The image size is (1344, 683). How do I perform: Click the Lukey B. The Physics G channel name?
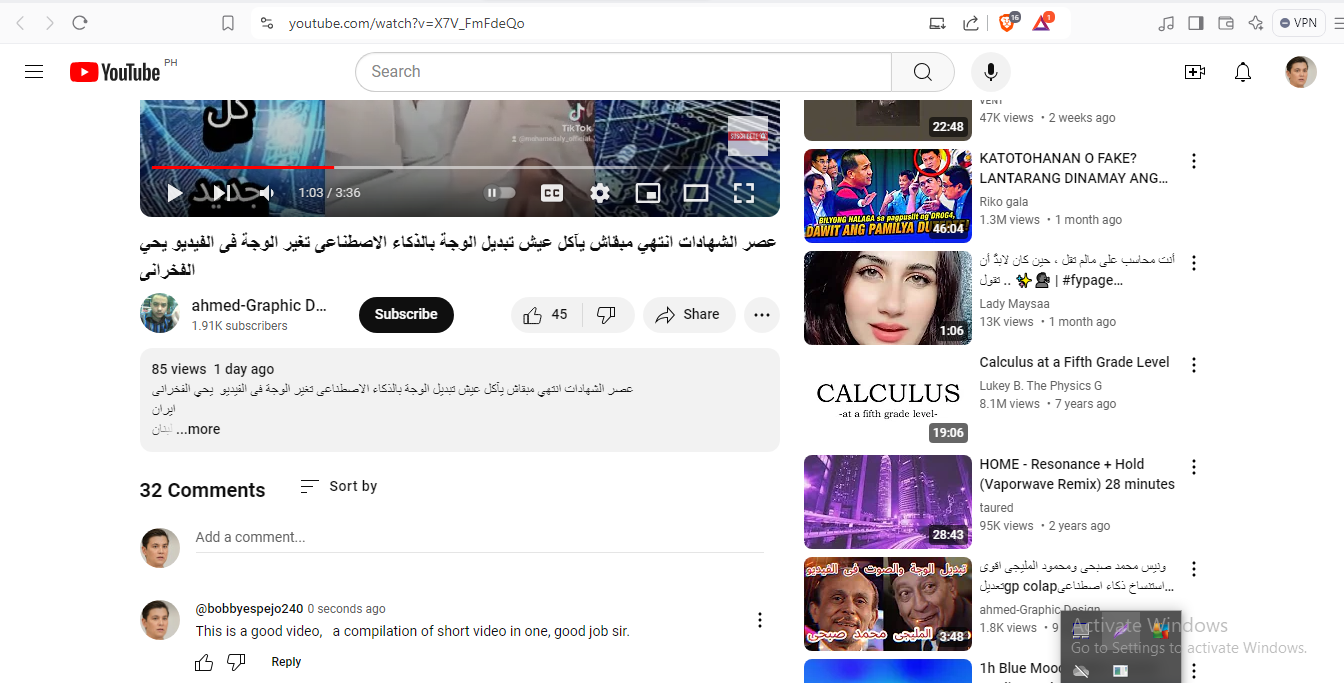(x=1041, y=385)
